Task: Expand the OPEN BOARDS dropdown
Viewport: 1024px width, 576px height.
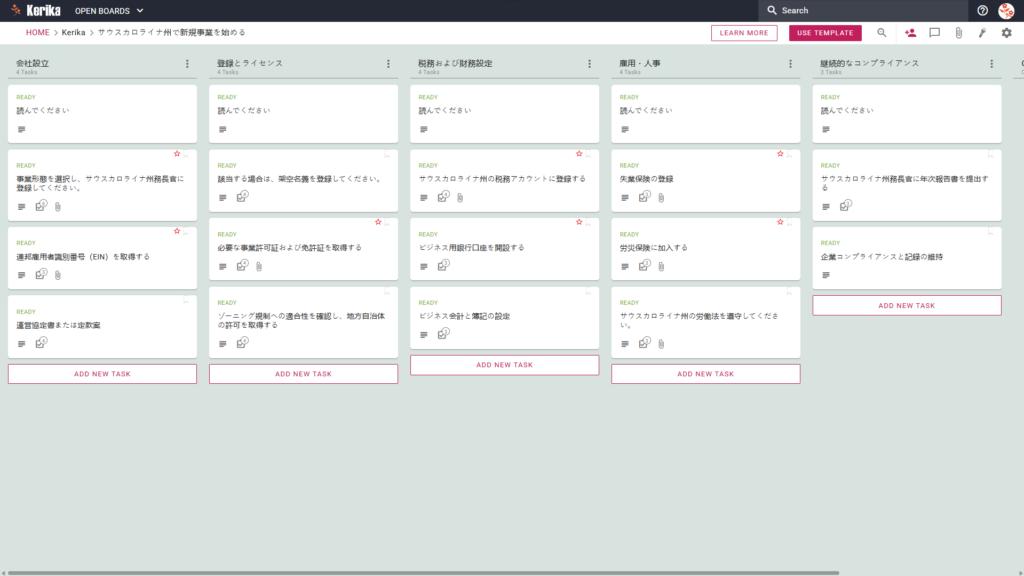Action: (109, 10)
